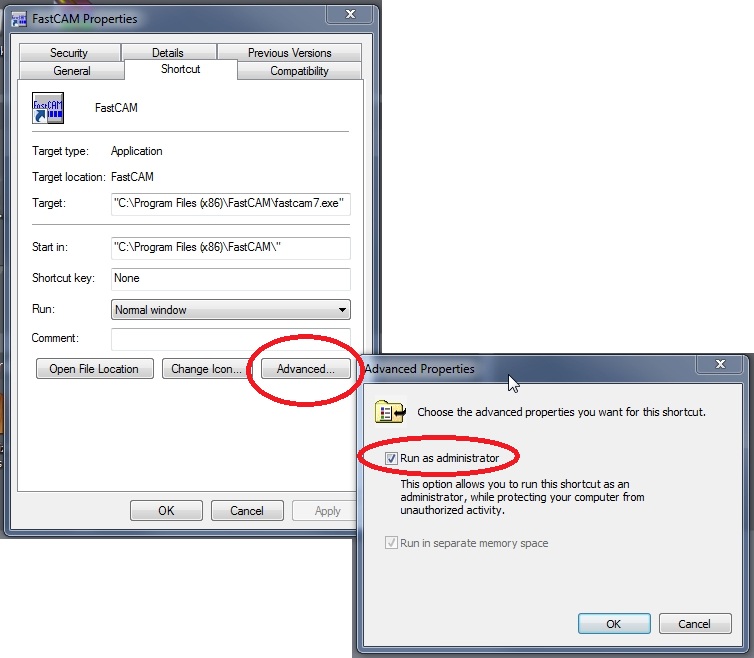754x658 pixels.
Task: Go to the General tab
Action: click(x=72, y=71)
